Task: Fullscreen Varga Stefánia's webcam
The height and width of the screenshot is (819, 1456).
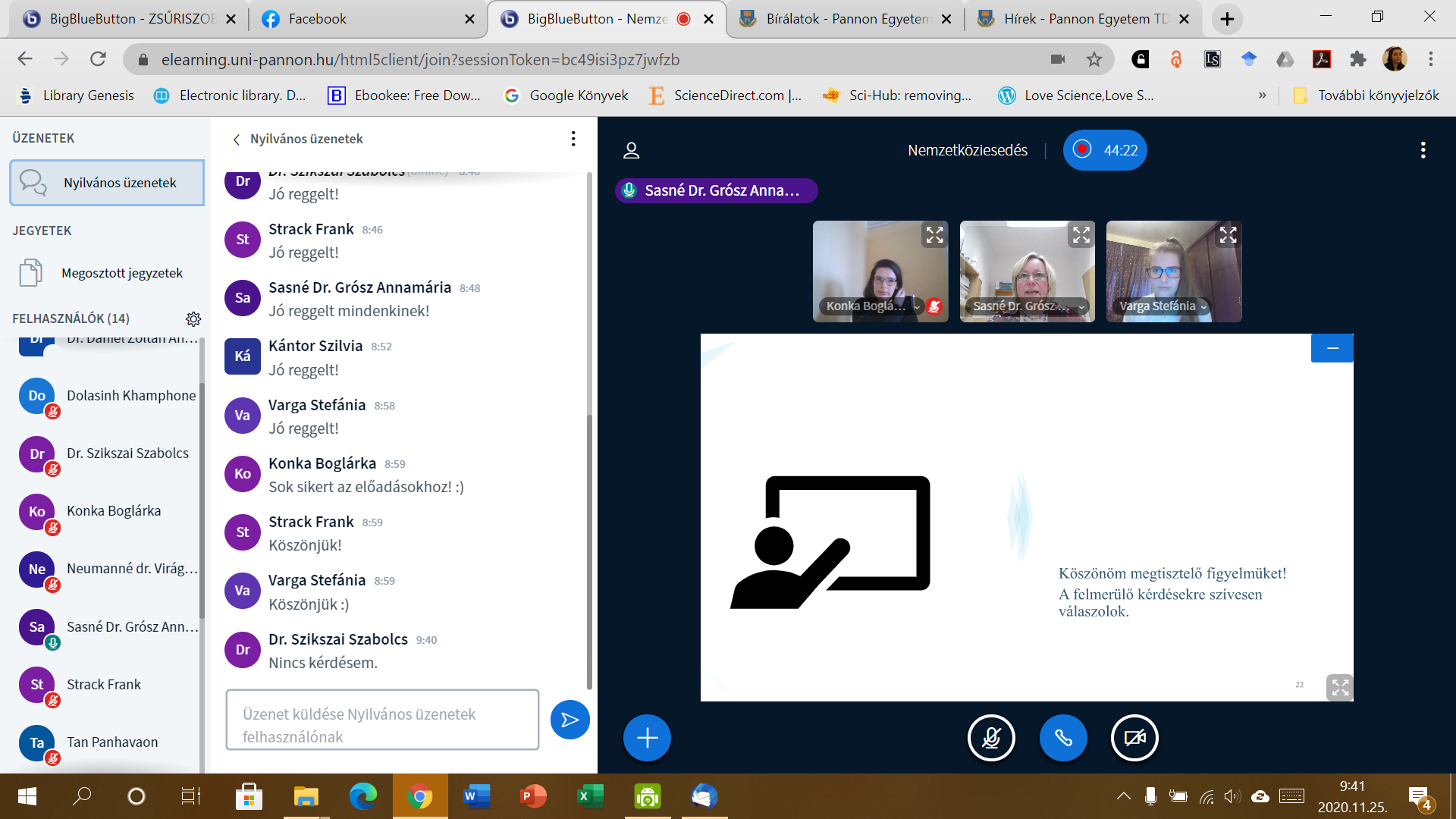Action: click(1228, 235)
